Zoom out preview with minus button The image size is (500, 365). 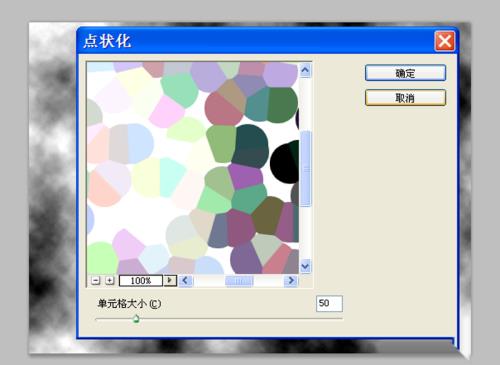(96, 280)
